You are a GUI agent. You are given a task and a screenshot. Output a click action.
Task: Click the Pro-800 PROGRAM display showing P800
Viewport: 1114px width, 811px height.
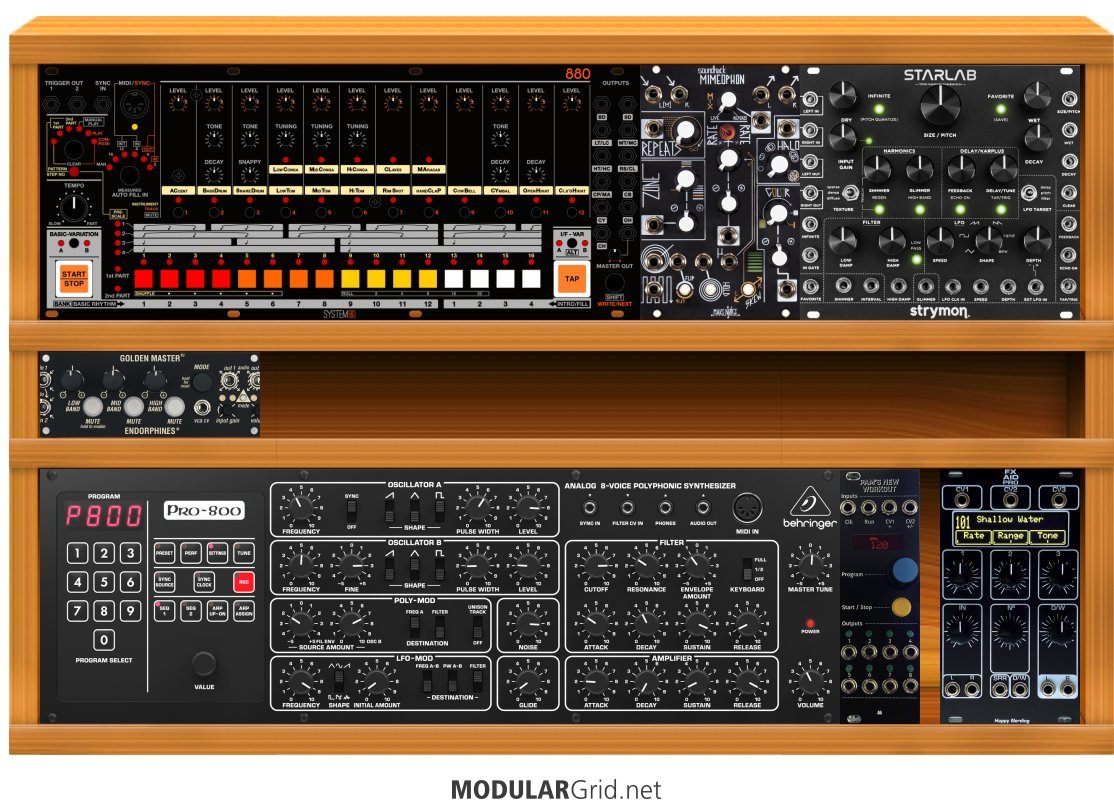click(x=104, y=516)
